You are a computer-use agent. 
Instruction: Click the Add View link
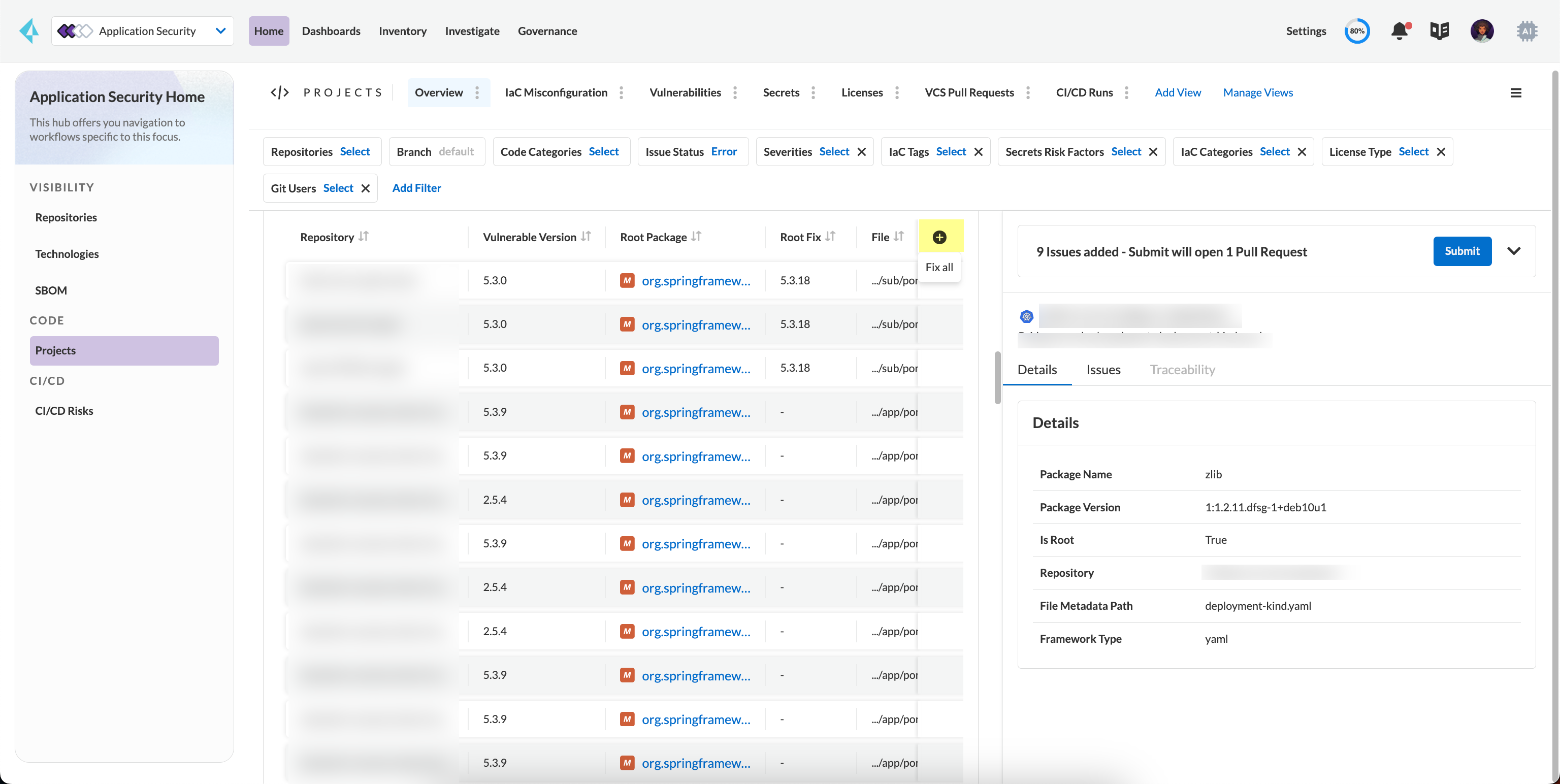click(x=1177, y=92)
